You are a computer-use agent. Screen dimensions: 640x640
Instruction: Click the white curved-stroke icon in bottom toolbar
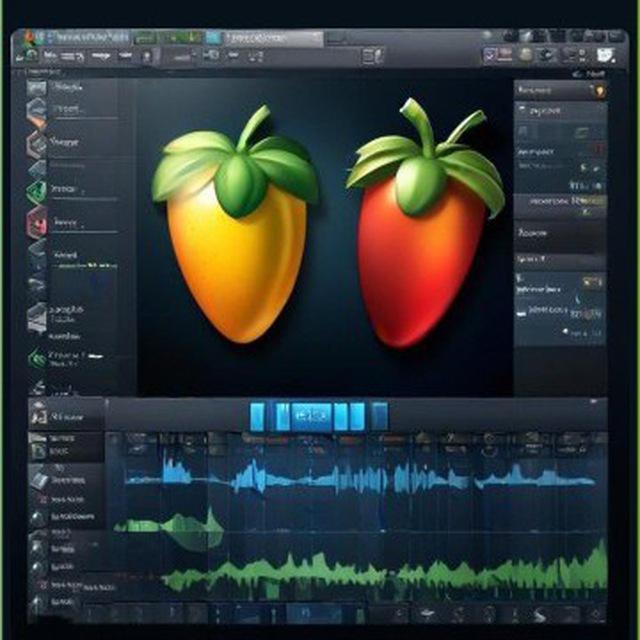[539, 613]
